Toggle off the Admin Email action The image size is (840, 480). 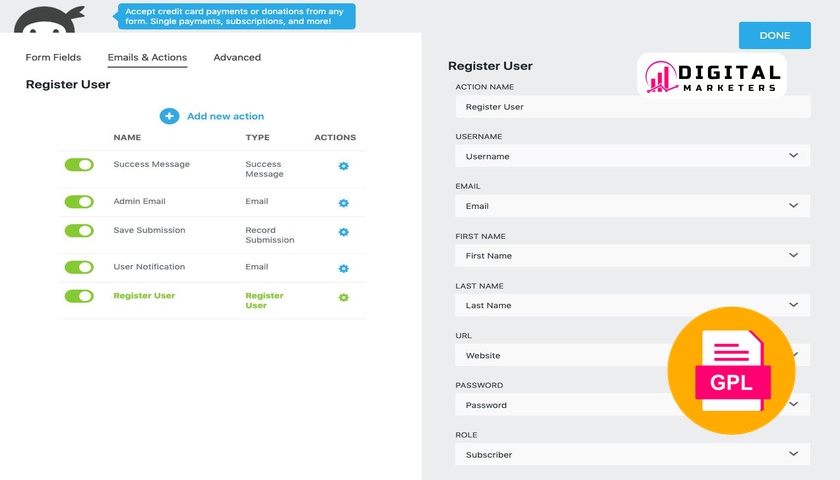(79, 201)
